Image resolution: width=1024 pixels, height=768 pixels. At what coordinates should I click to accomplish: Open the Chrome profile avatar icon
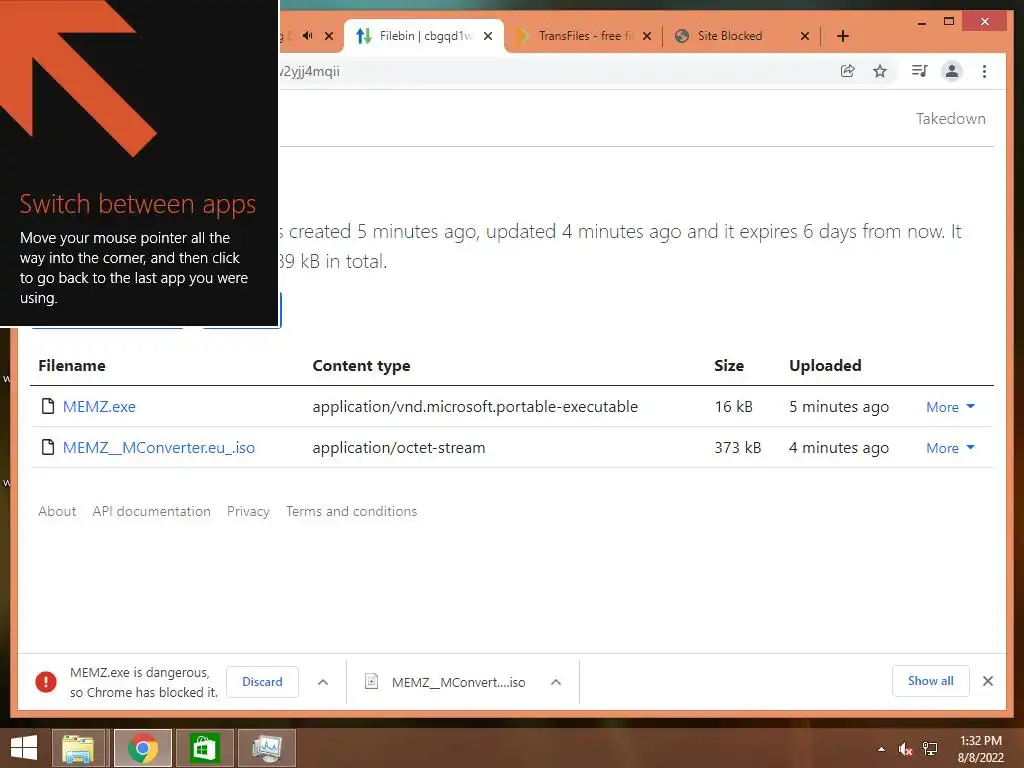click(952, 71)
